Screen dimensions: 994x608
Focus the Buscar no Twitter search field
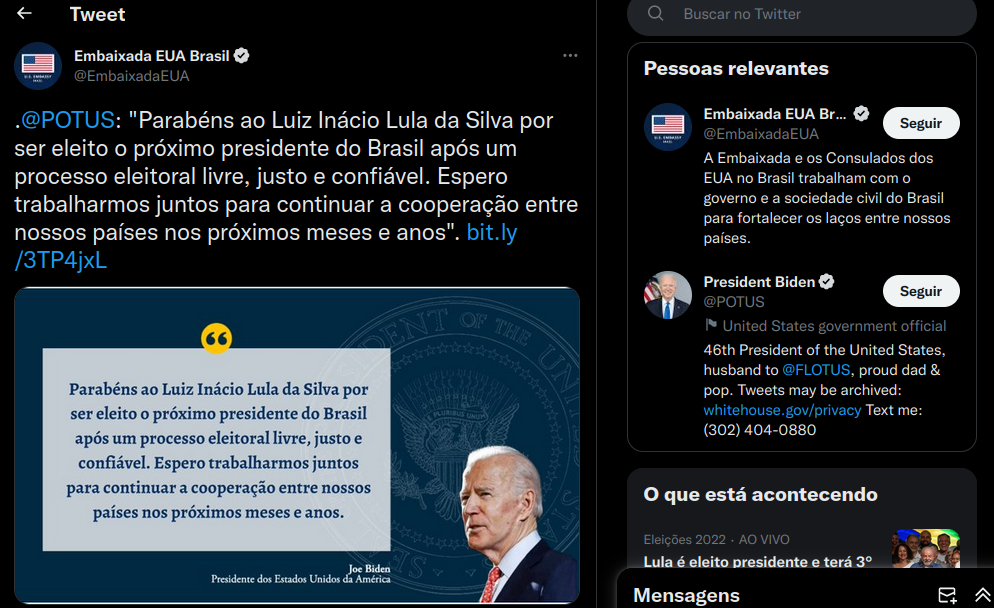801,15
